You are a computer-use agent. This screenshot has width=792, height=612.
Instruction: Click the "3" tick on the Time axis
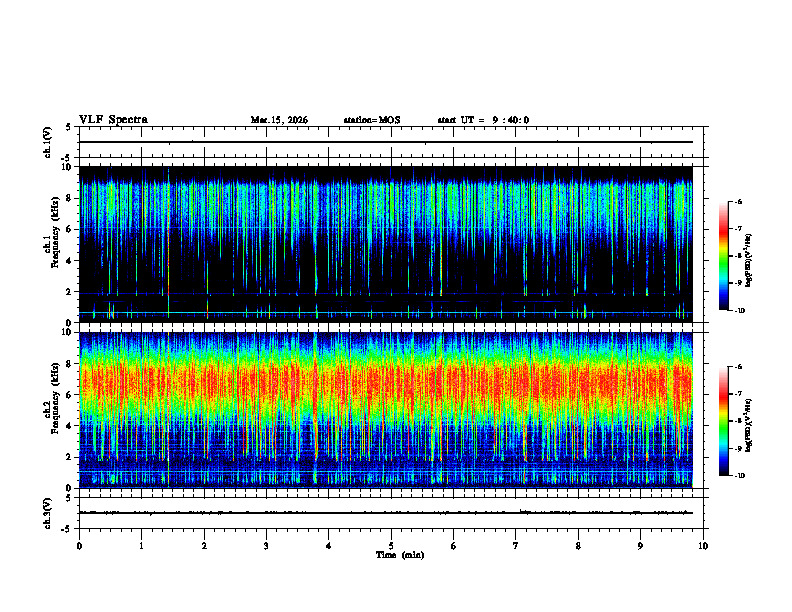coord(266,546)
